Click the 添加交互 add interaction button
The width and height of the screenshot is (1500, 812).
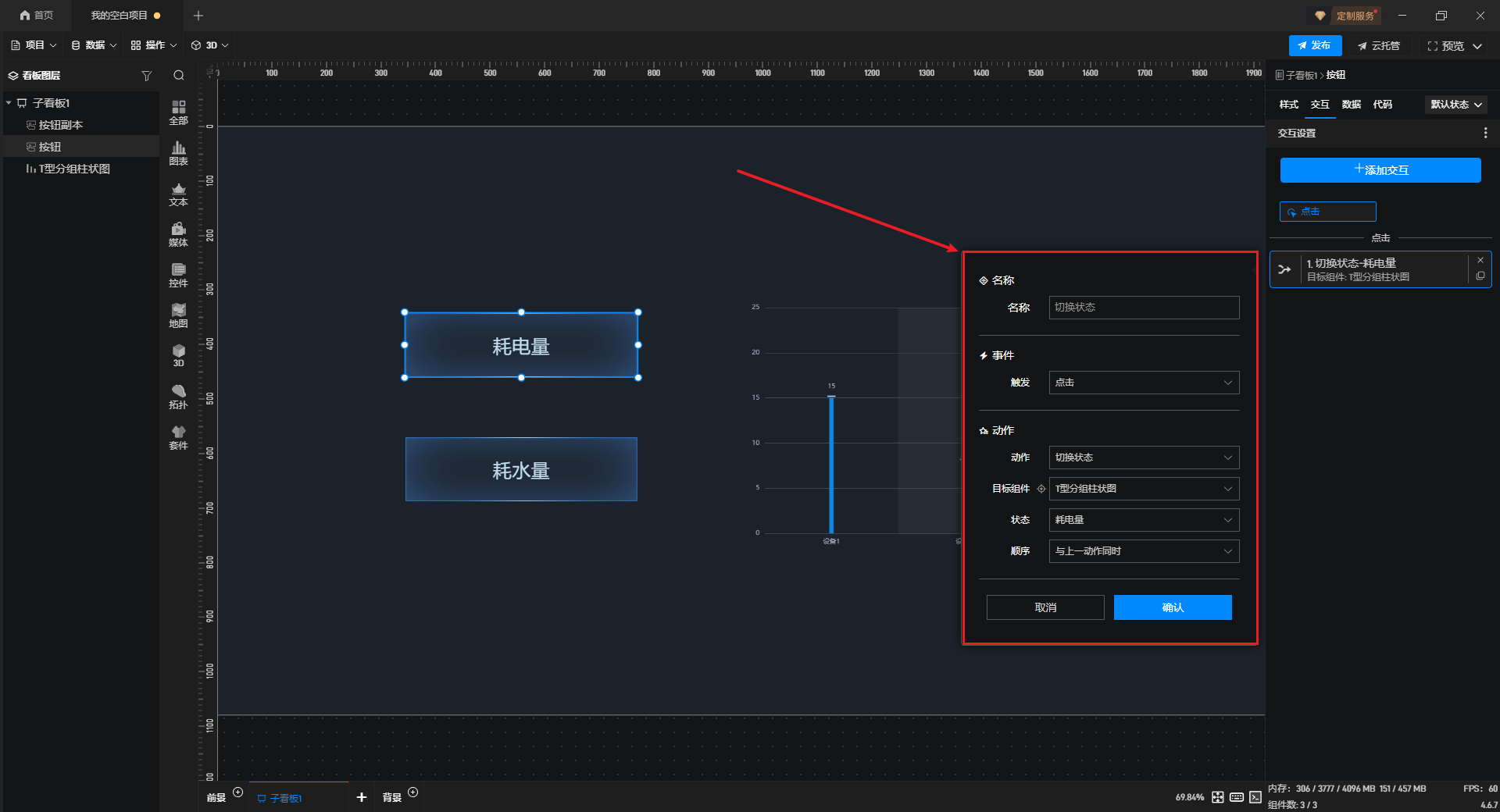(x=1380, y=170)
